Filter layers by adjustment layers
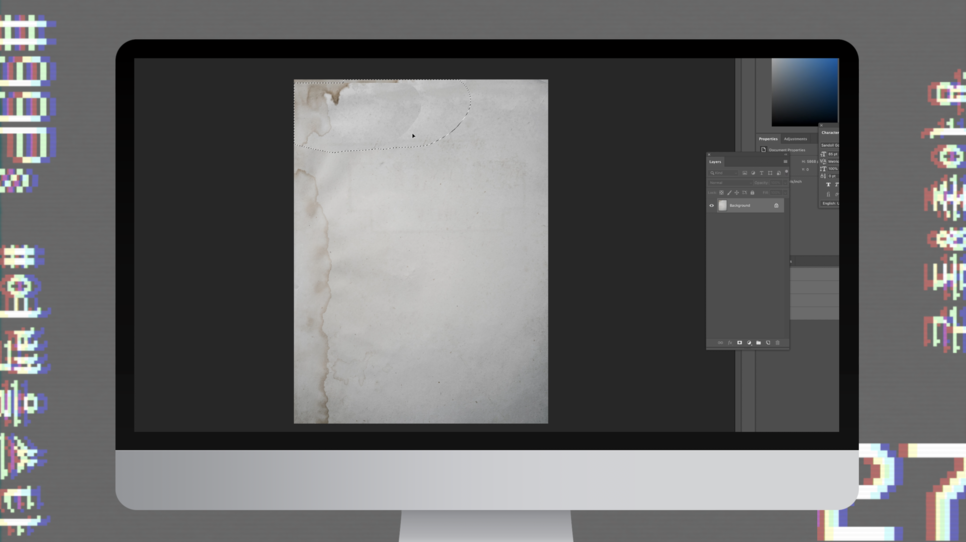The width and height of the screenshot is (966, 542). point(753,173)
